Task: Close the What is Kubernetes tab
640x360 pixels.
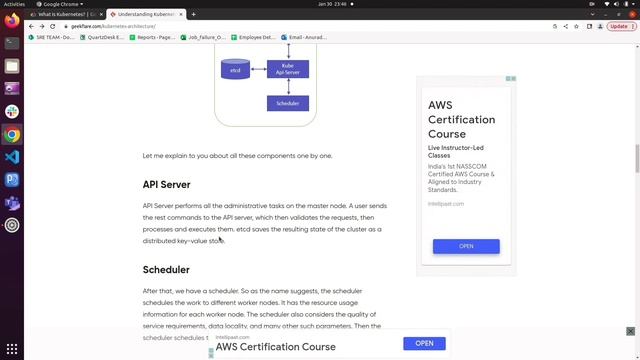Action: pyautogui.click(x=102, y=14)
